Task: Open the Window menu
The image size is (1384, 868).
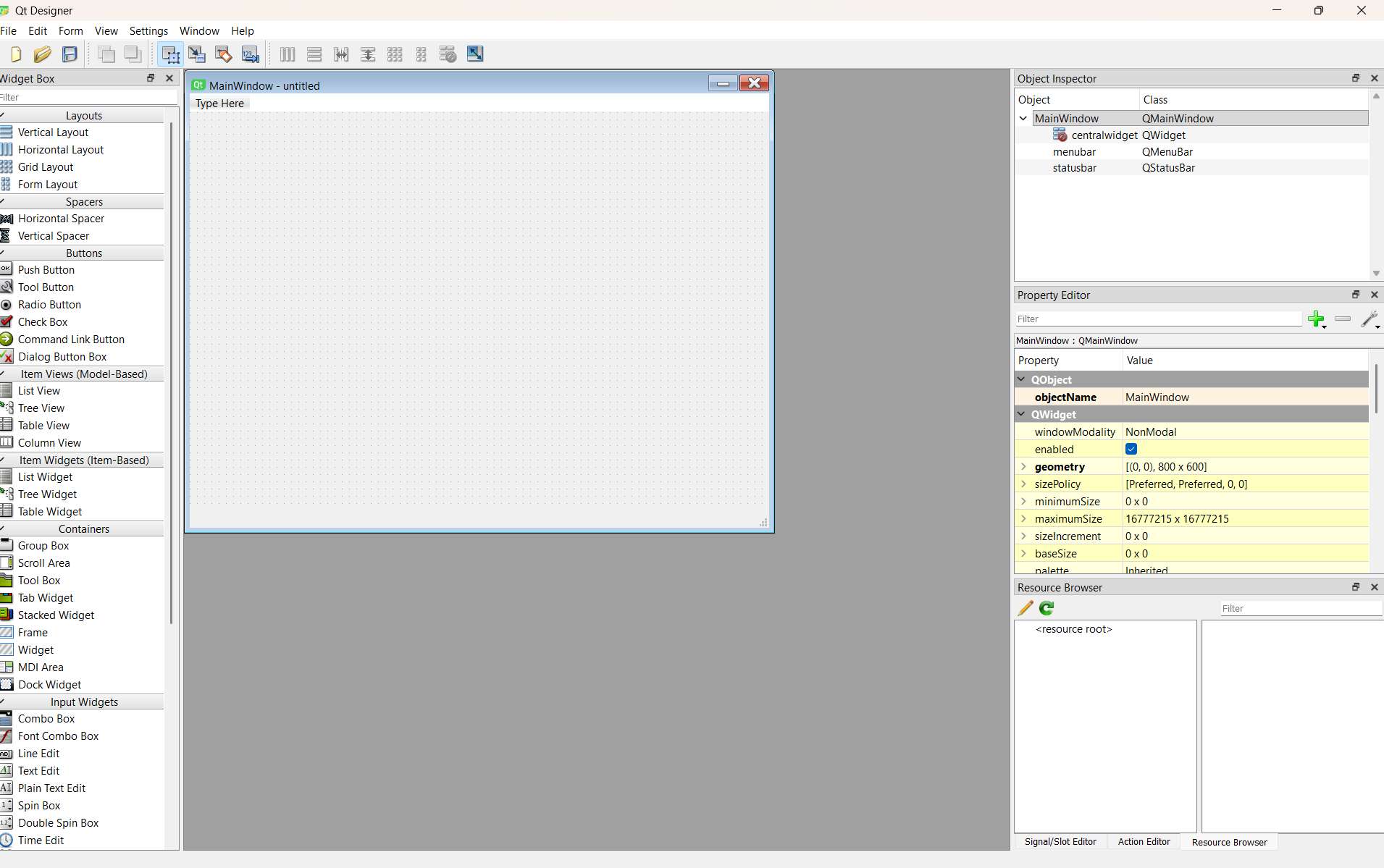Action: [199, 31]
